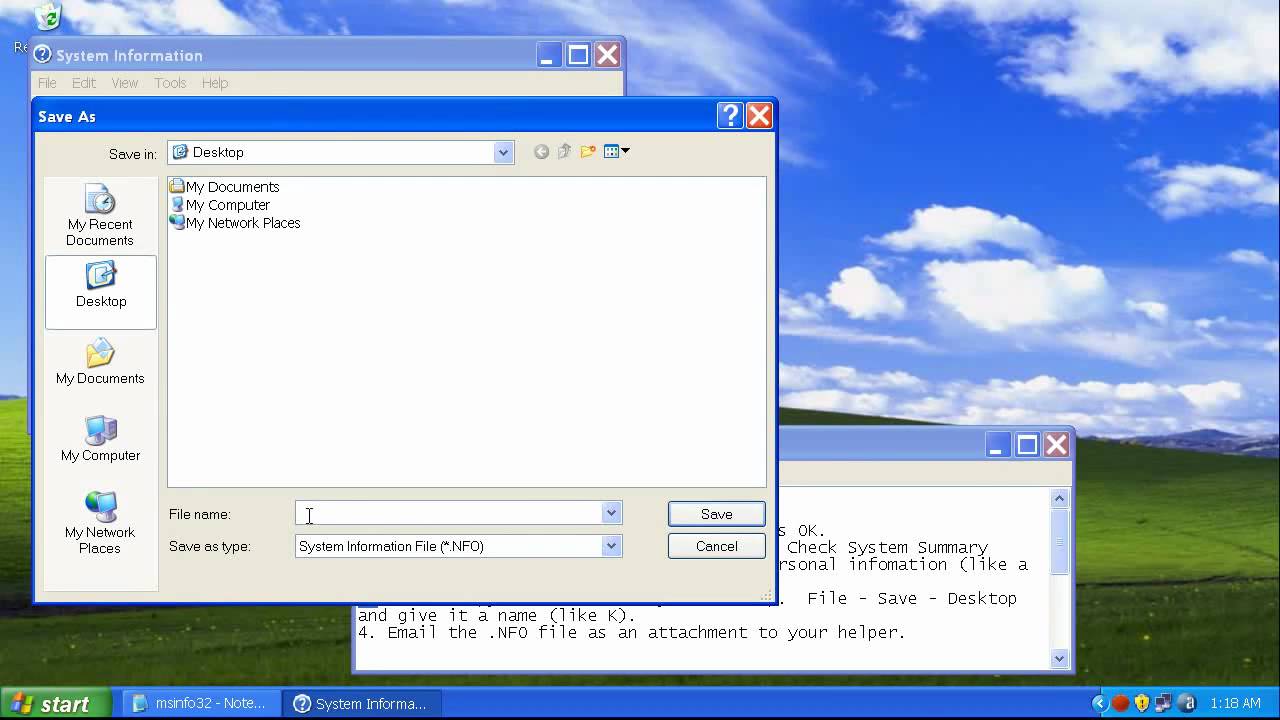Click inside the File name text field
1280x720 pixels.
tap(449, 513)
